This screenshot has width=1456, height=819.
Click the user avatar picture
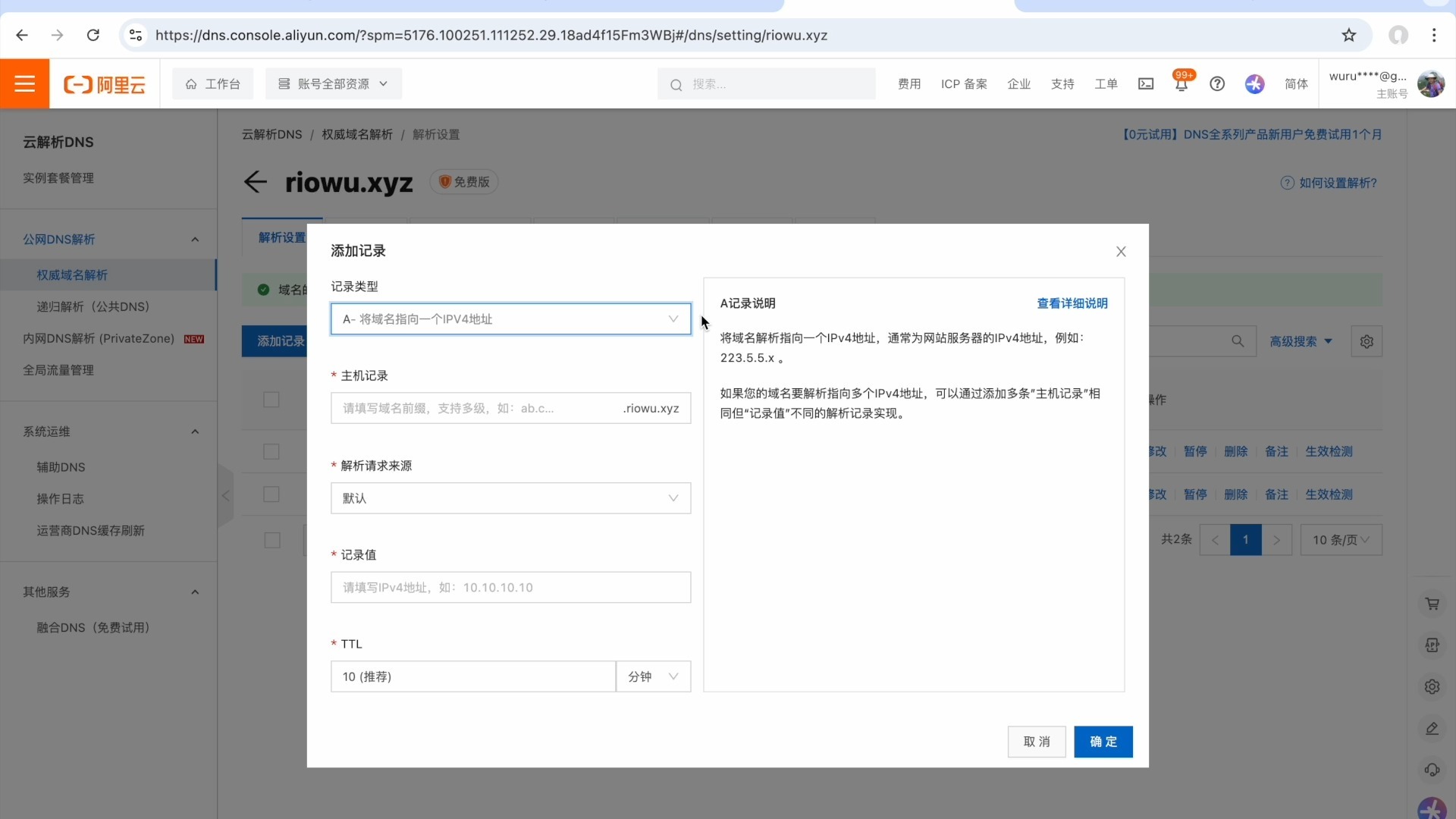click(1431, 83)
